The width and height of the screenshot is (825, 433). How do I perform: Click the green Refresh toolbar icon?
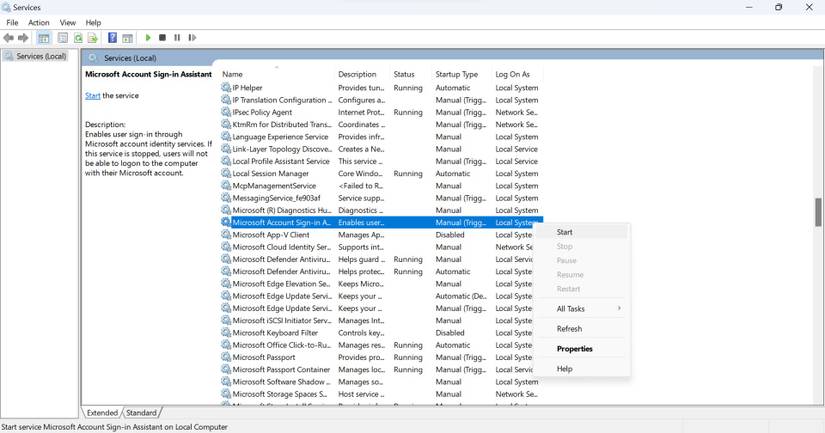click(x=78, y=38)
